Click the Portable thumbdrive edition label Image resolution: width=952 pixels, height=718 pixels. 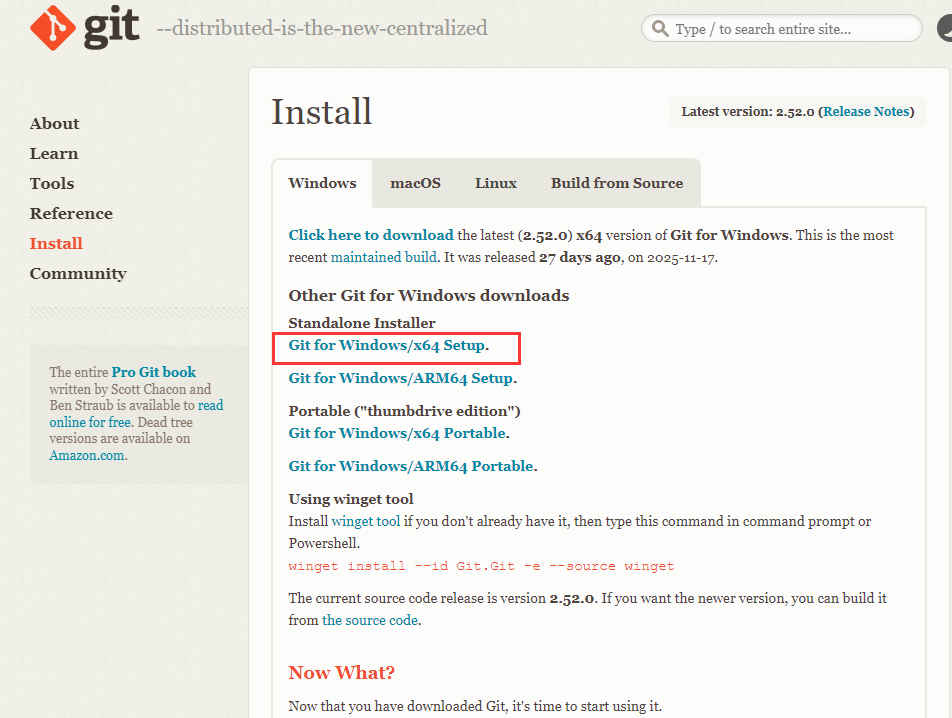404,411
